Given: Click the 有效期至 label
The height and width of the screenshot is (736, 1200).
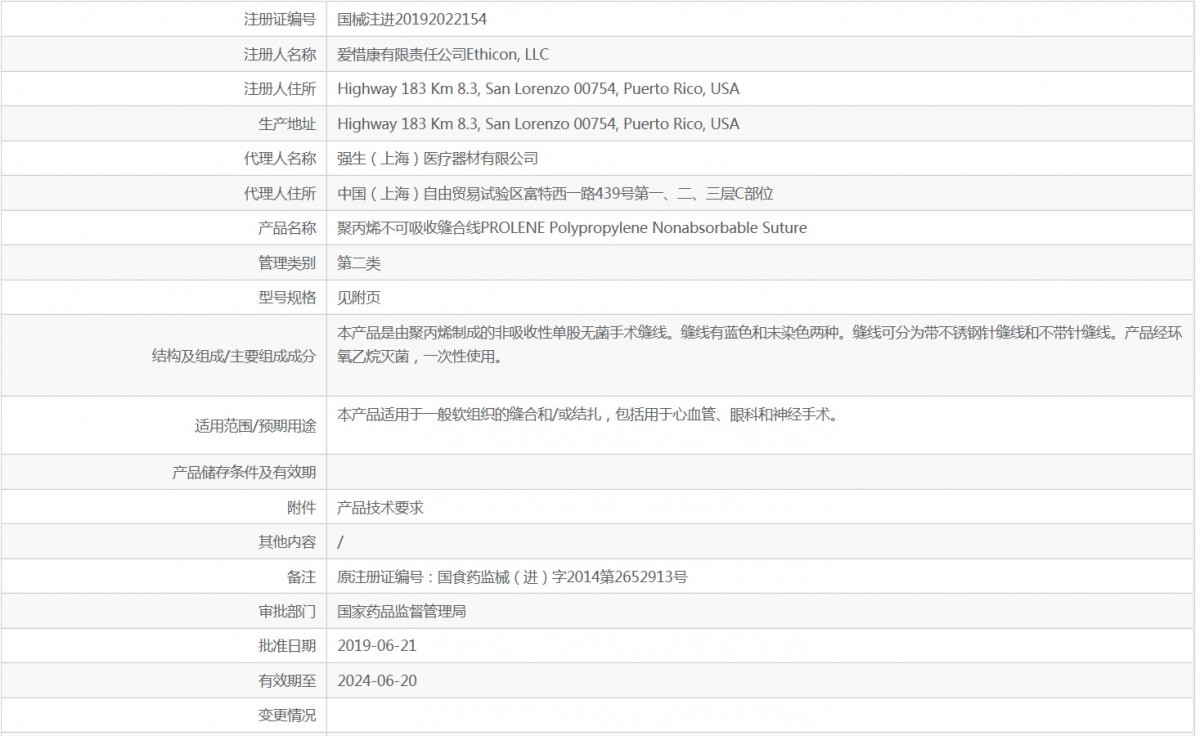Looking at the screenshot, I should (287, 681).
